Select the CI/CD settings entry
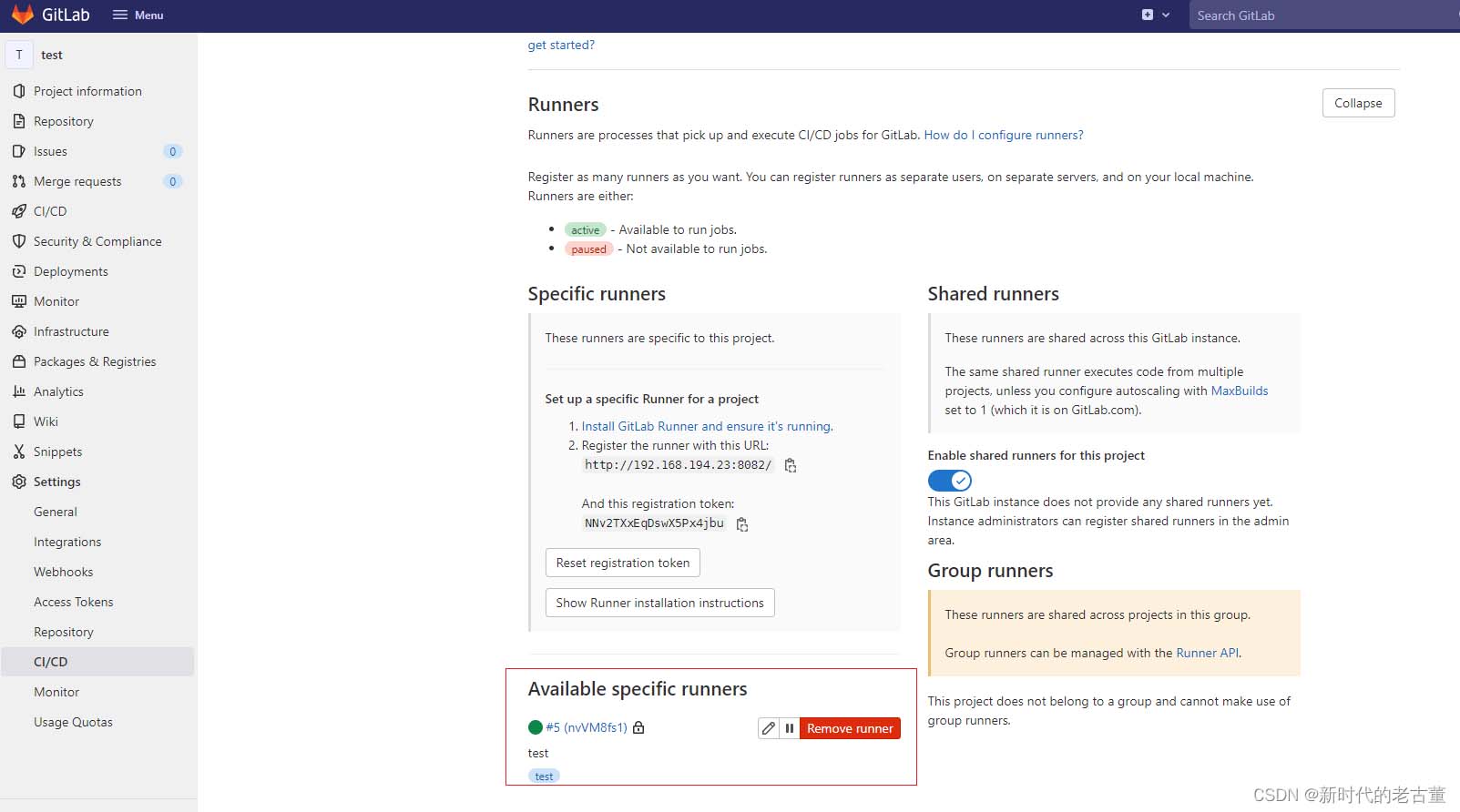This screenshot has height=812, width=1460. [x=98, y=662]
